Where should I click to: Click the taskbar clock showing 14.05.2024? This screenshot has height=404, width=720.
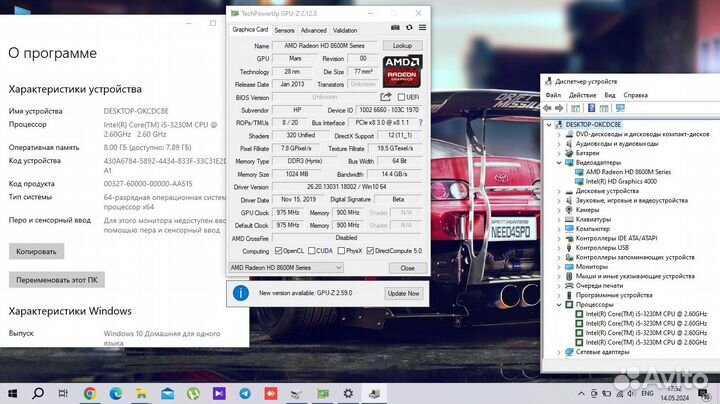tap(675, 393)
